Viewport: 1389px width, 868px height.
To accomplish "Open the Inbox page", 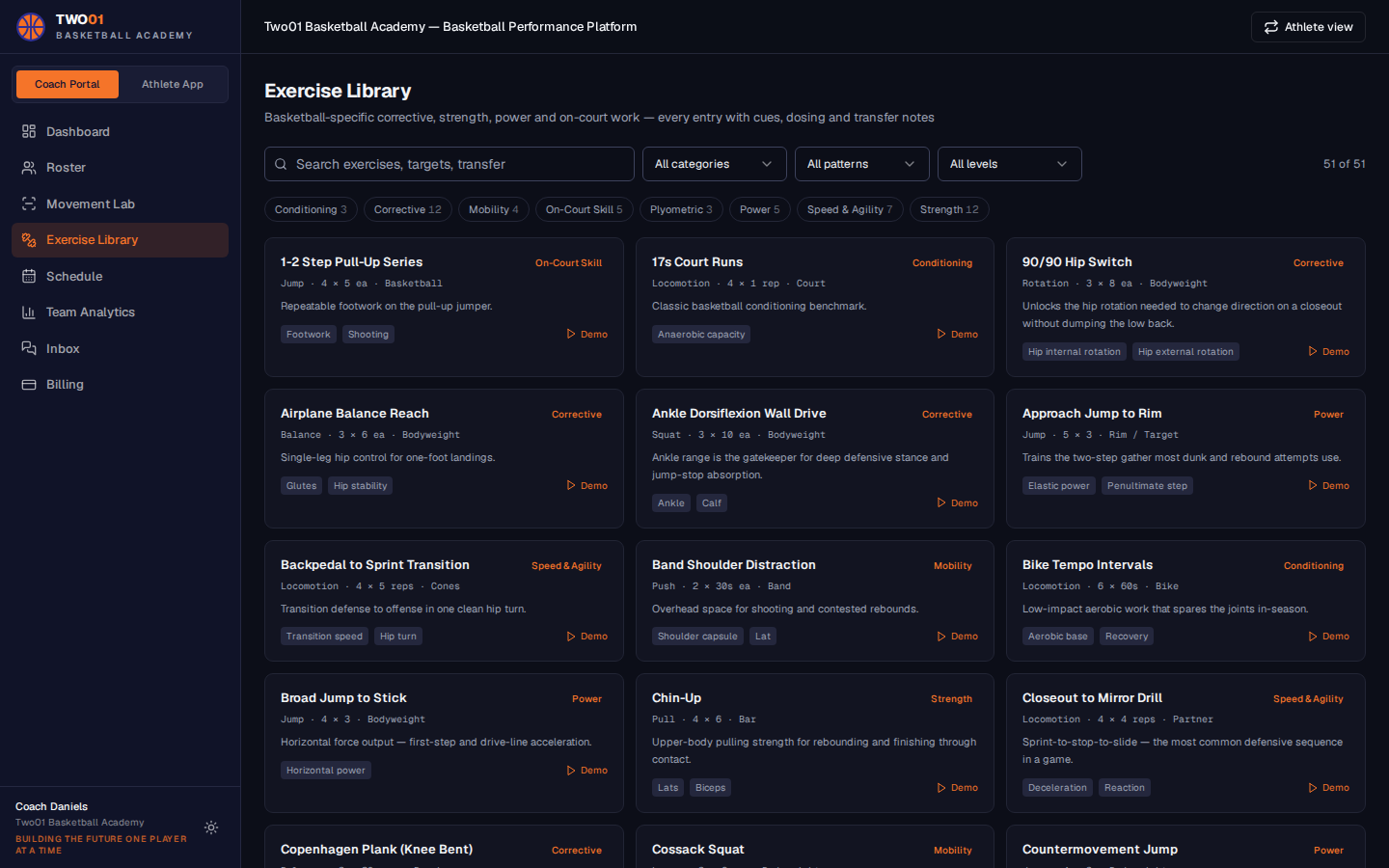I will pyautogui.click(x=120, y=348).
